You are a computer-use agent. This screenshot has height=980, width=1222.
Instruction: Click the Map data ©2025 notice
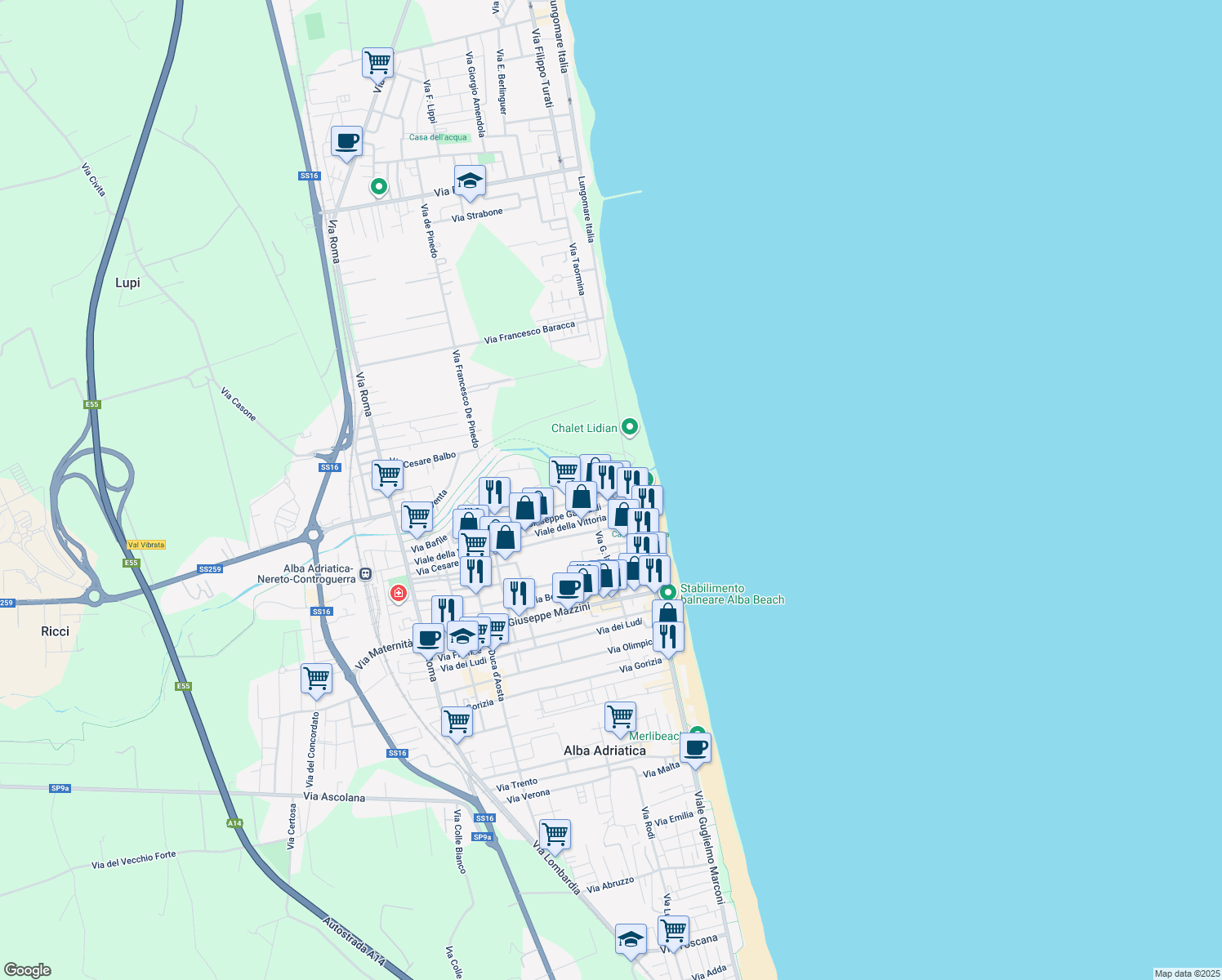(x=1186, y=973)
